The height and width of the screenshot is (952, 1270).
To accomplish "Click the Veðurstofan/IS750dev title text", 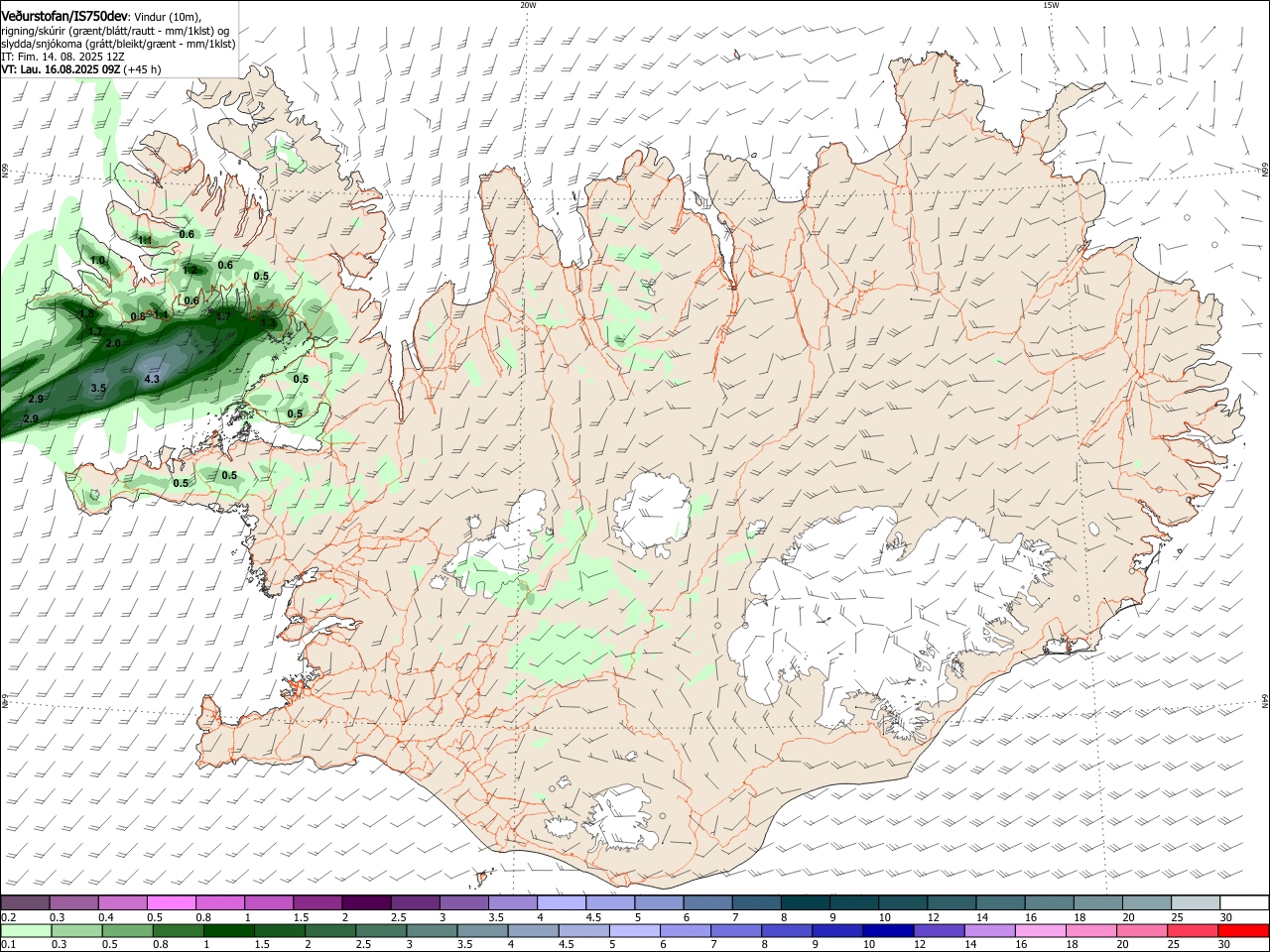I will click(x=64, y=16).
